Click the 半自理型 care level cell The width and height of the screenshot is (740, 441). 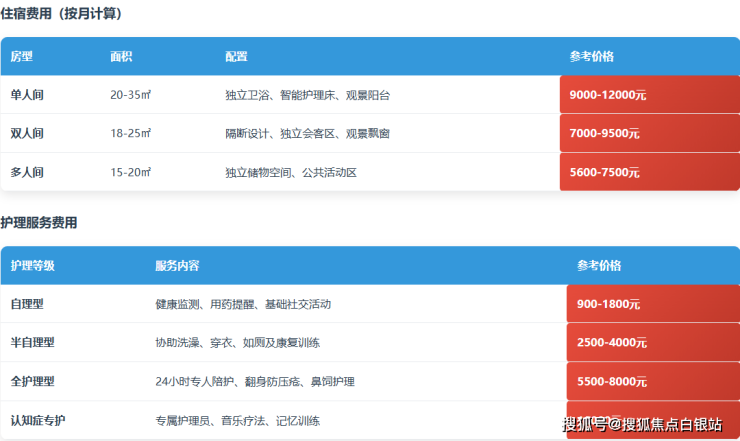(x=32, y=342)
